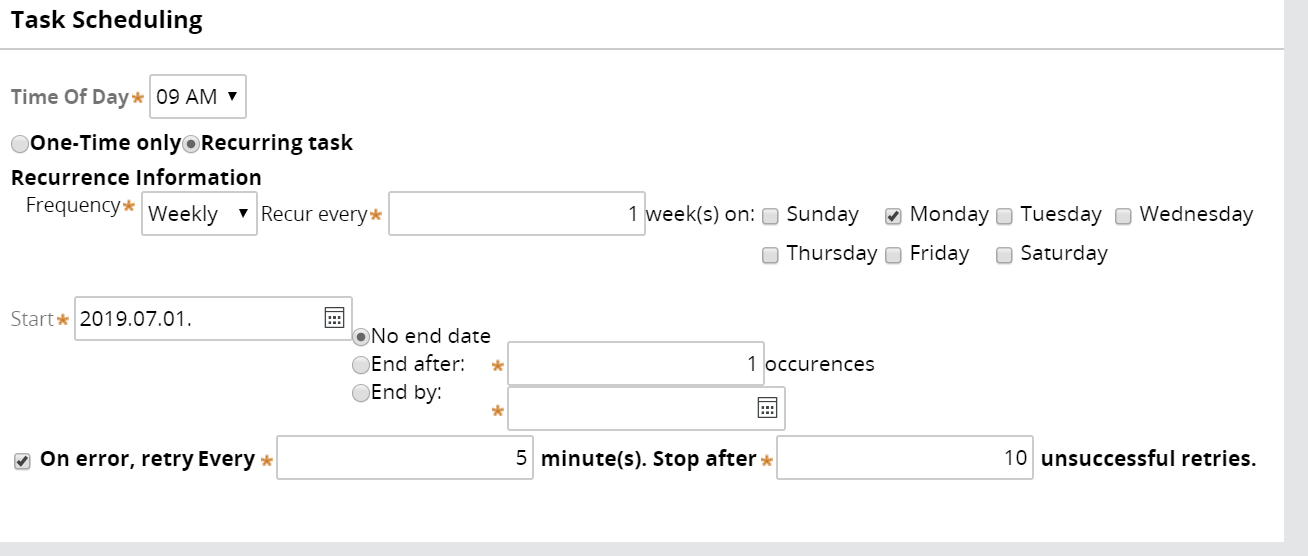Expand the Time Of Day dropdown

(x=198, y=97)
